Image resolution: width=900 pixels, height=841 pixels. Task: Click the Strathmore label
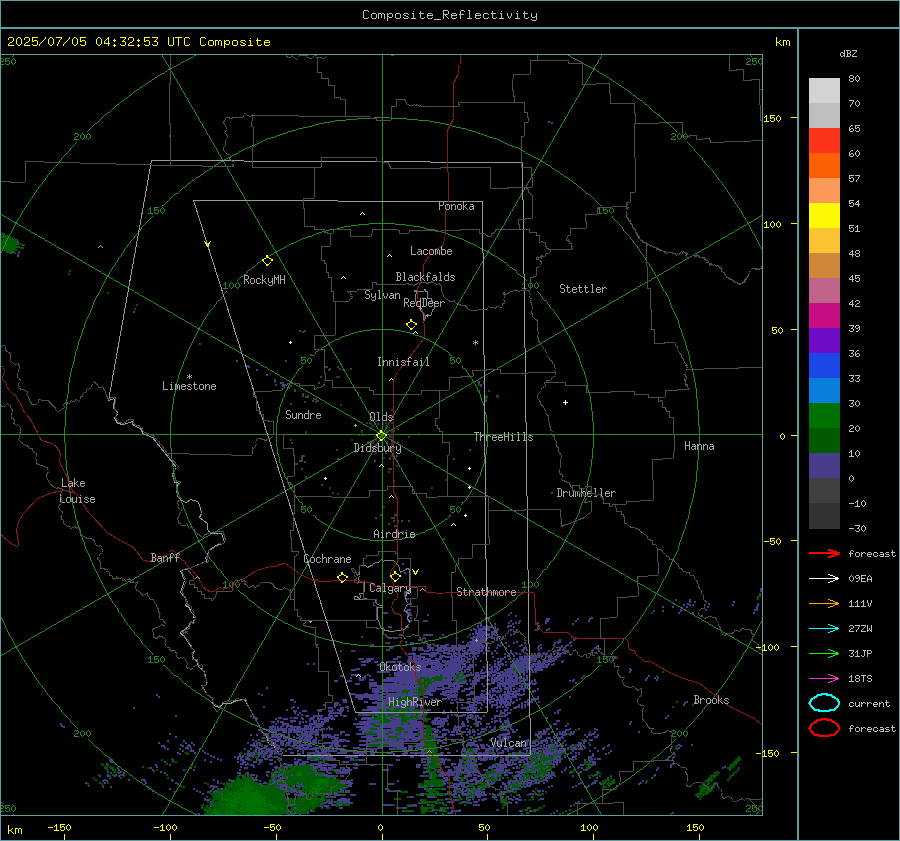tap(486, 592)
